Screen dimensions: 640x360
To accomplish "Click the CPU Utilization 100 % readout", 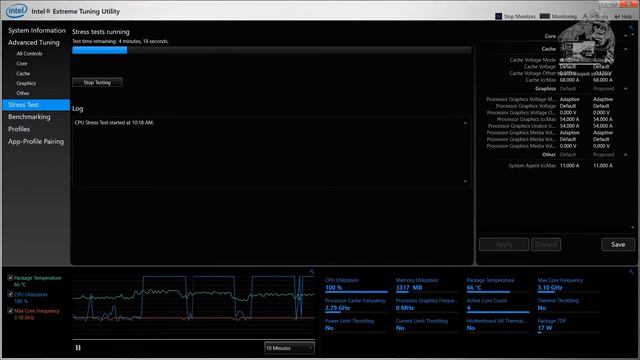I will [x=356, y=284].
